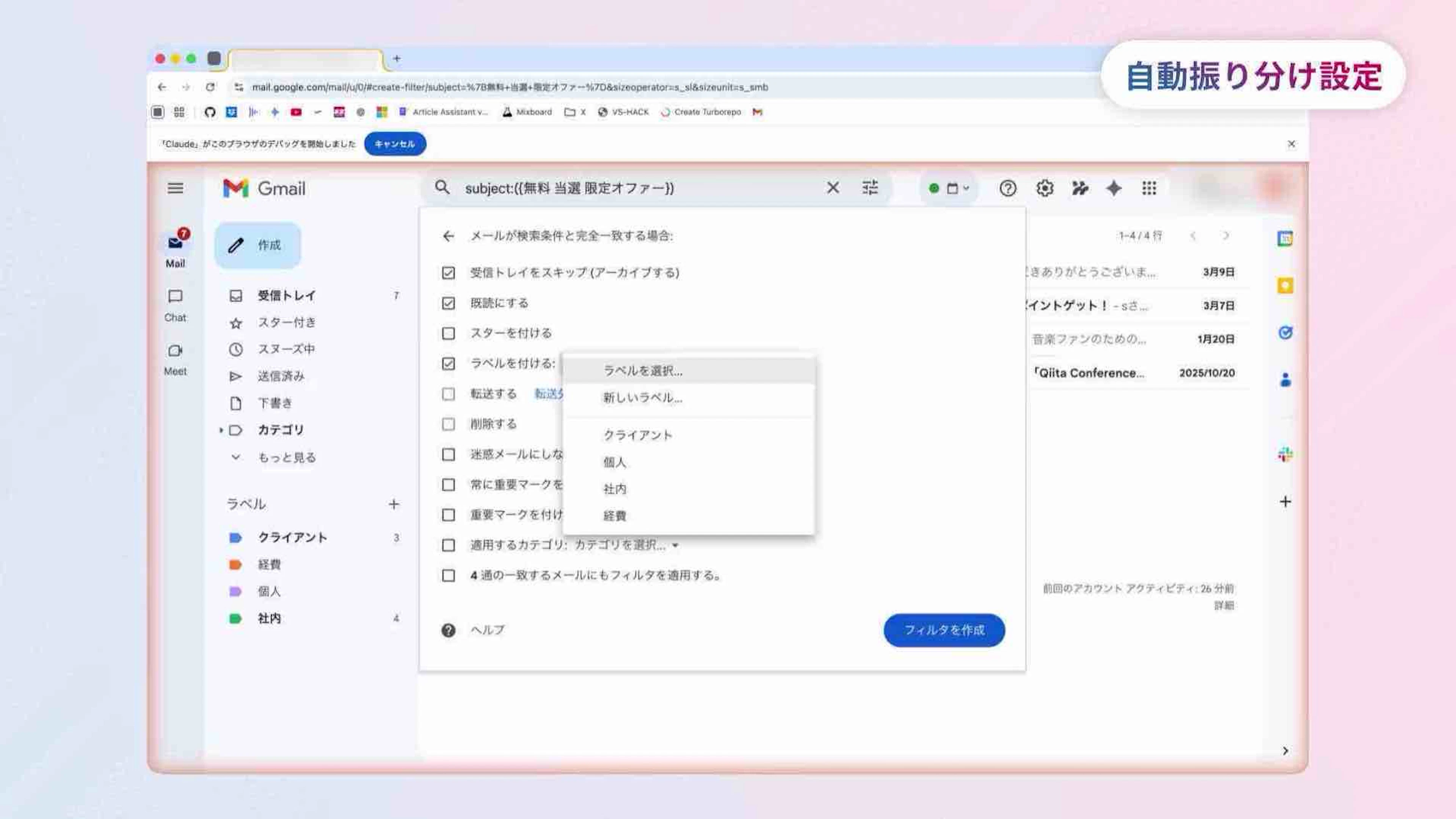Click the search options sliders icon

[870, 188]
